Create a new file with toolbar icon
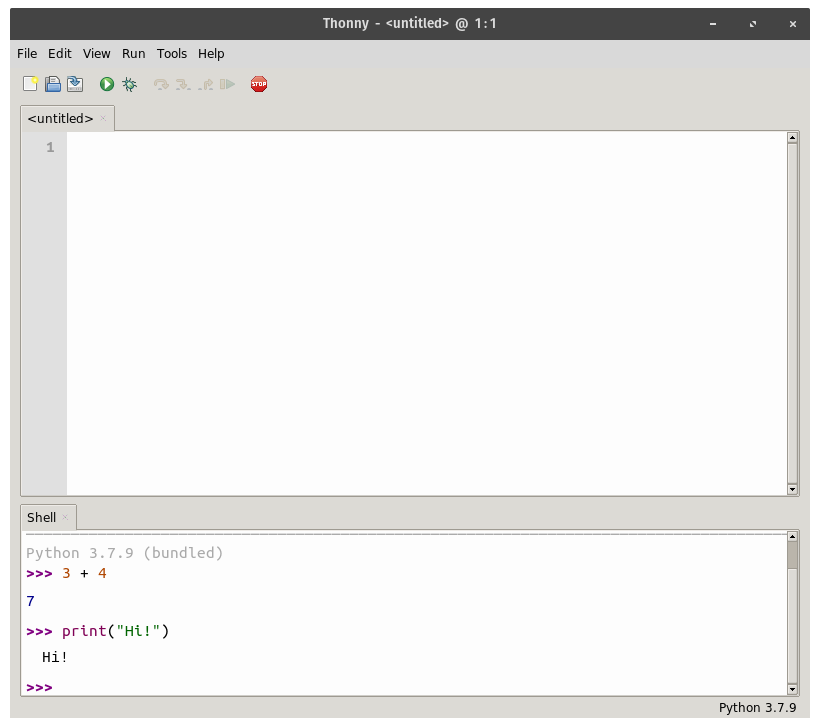The image size is (820, 728). click(x=30, y=84)
